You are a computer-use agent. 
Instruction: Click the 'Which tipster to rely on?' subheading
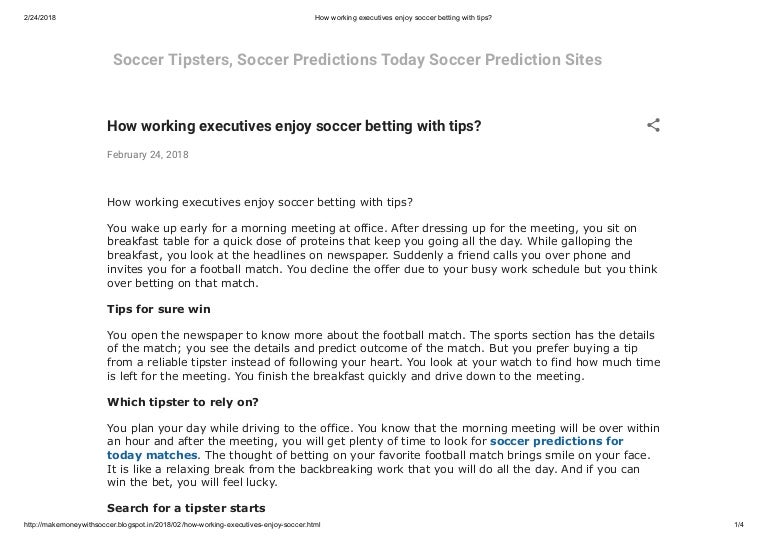(x=183, y=401)
